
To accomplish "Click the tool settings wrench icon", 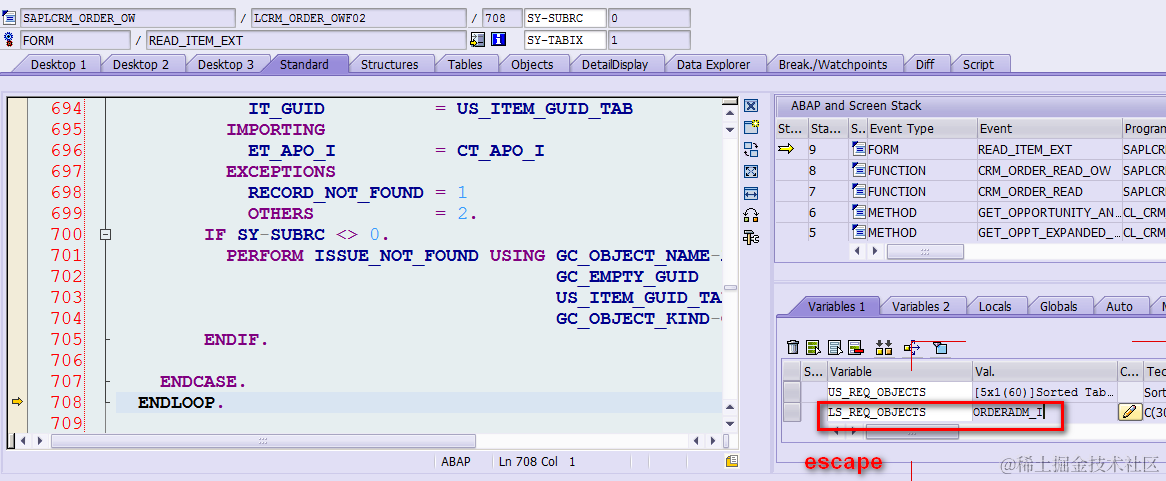I will tap(751, 238).
